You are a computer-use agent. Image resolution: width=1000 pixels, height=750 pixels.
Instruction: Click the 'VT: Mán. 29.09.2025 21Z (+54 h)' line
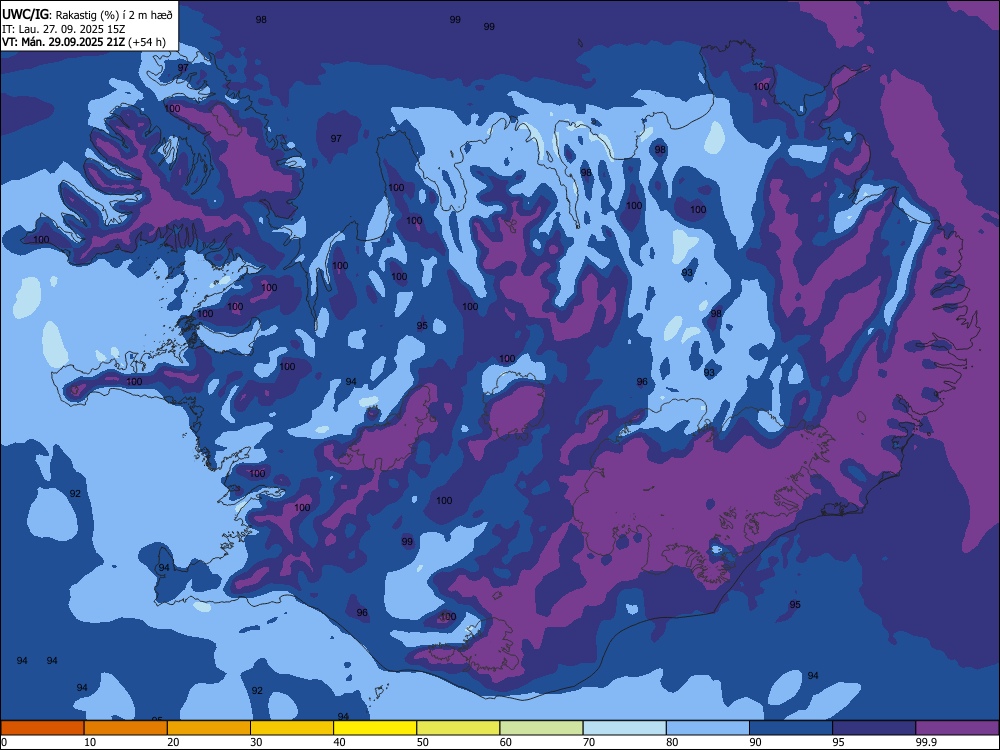click(84, 42)
